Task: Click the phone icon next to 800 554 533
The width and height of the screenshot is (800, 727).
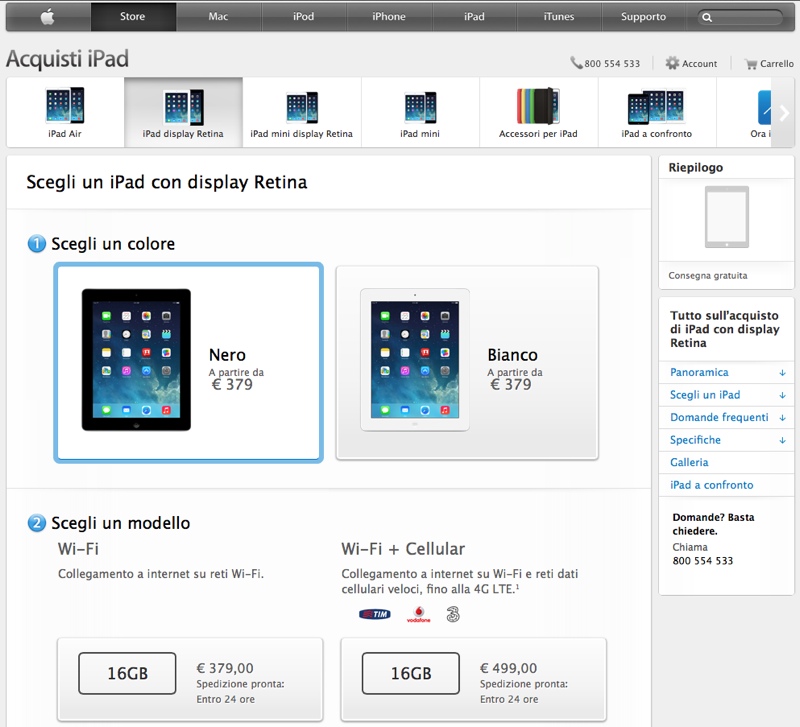Action: click(576, 63)
